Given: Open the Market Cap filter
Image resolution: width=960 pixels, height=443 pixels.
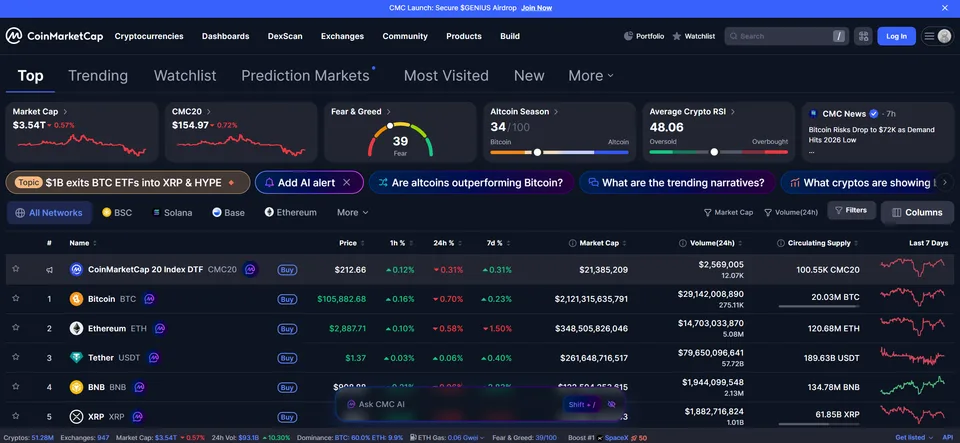Looking at the screenshot, I should tap(728, 212).
